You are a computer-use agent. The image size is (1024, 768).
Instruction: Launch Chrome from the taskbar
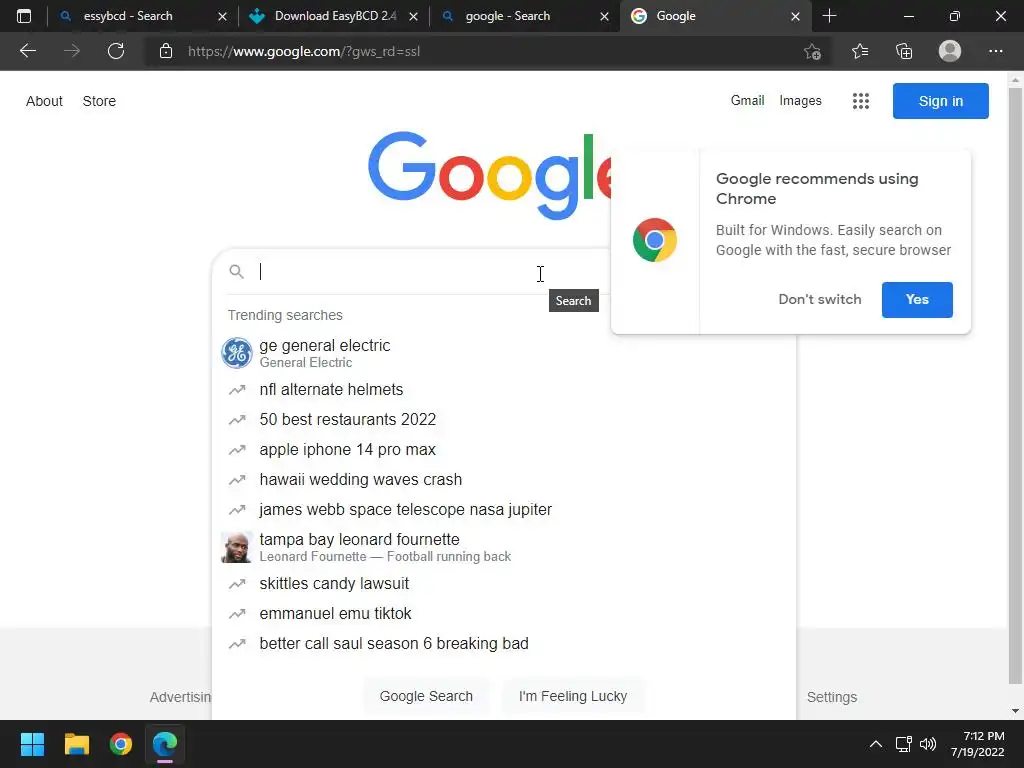(121, 744)
